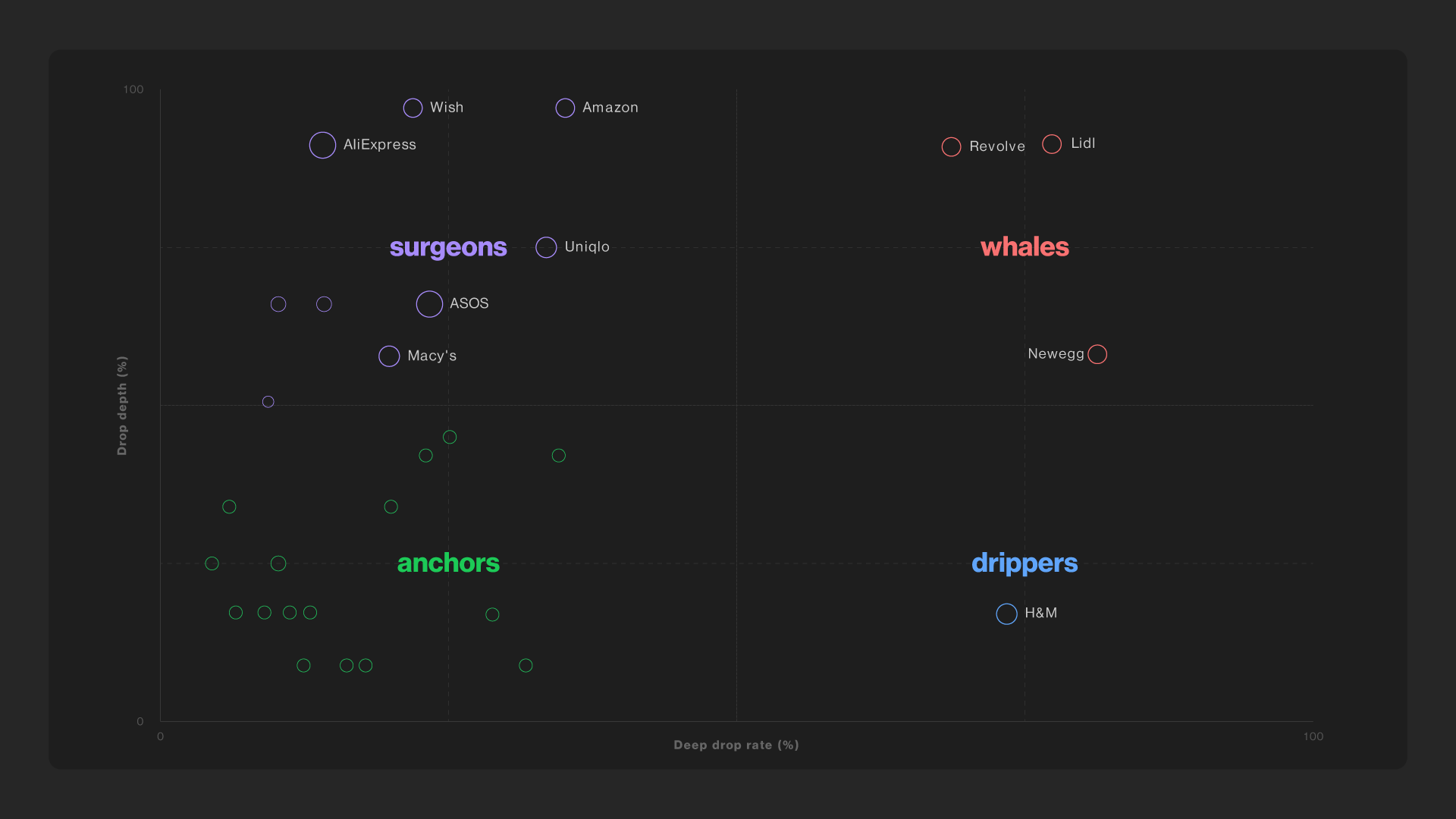1456x819 pixels.
Task: Click the AliExpress text label
Action: 380,145
